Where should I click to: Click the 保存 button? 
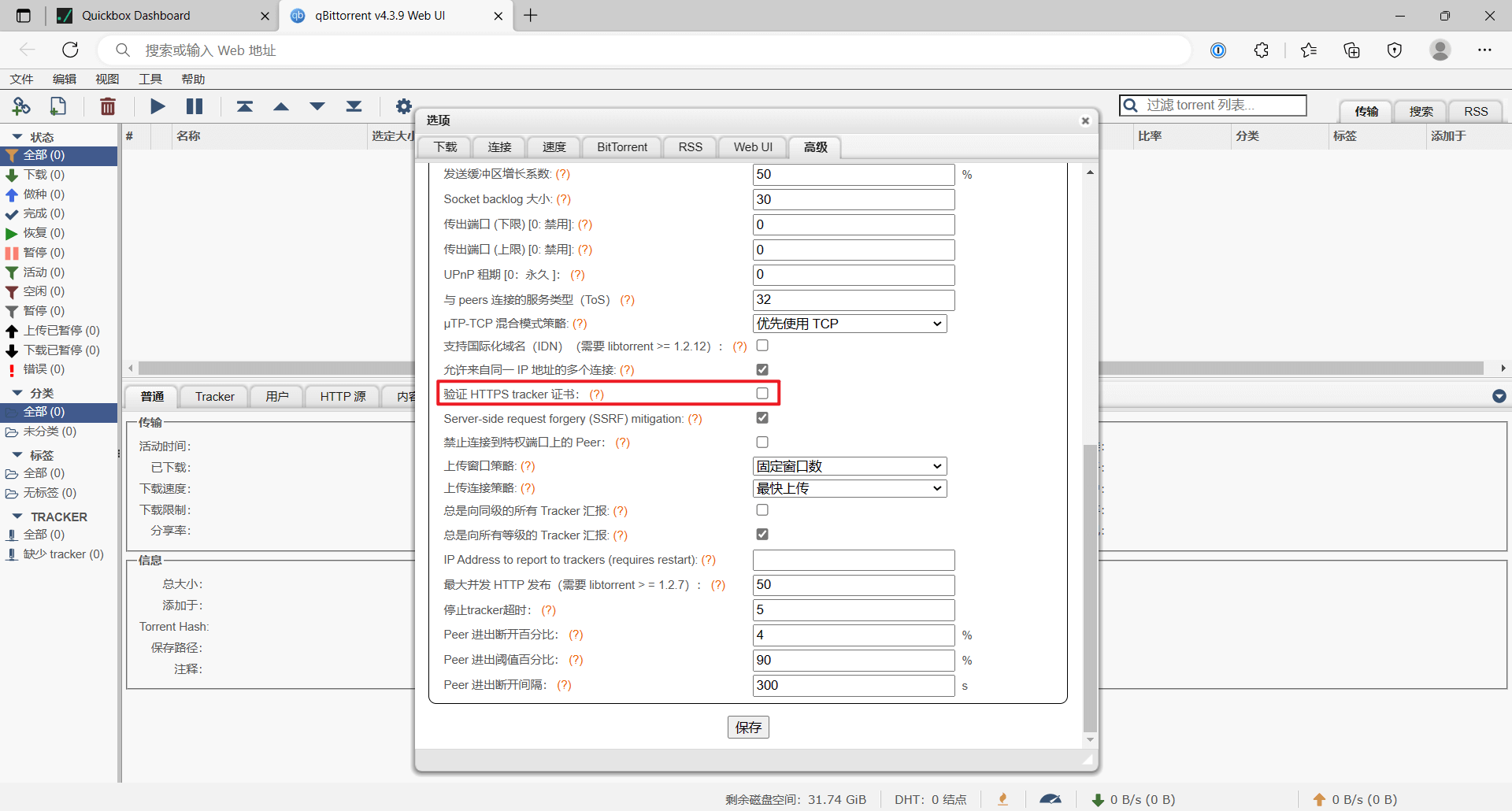[x=748, y=727]
